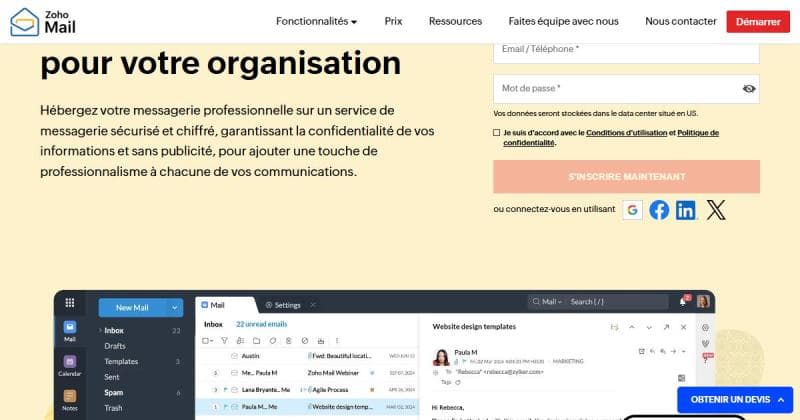Click the red Démarrer button
800x420 pixels.
click(758, 21)
